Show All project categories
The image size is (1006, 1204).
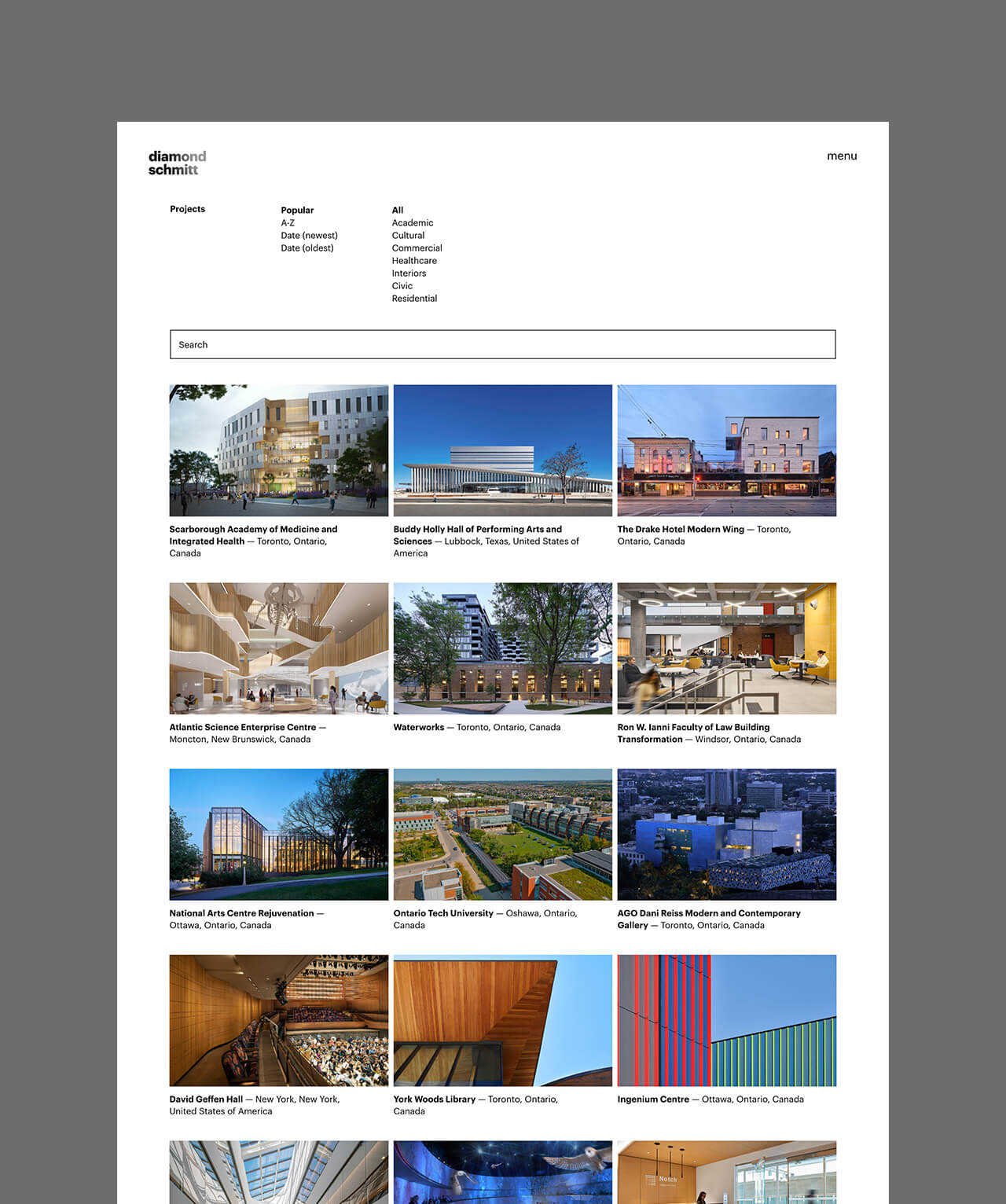(397, 210)
